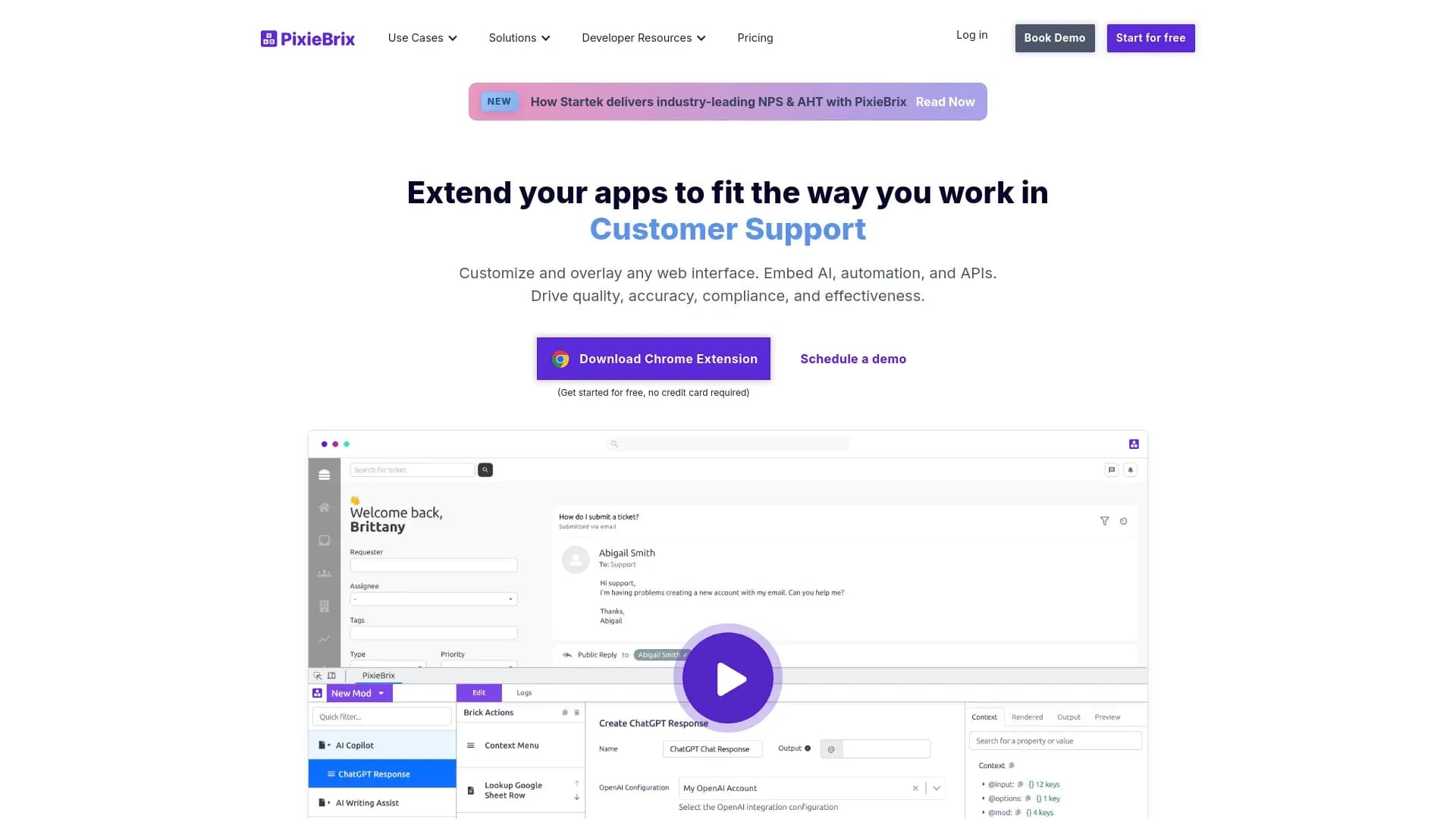Switch to the Context tab
The height and width of the screenshot is (819, 1456).
pos(984,717)
